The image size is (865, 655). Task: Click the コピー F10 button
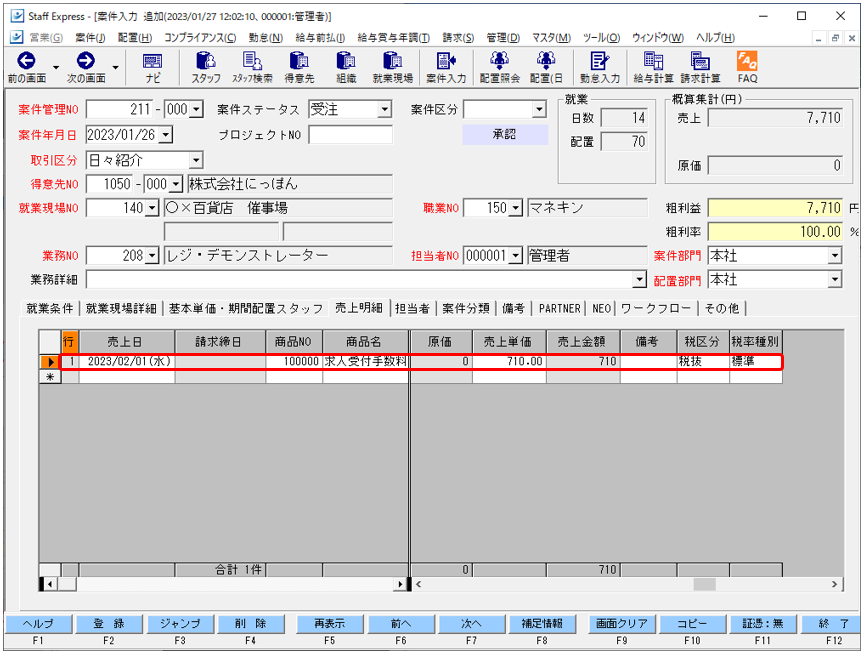click(x=692, y=624)
